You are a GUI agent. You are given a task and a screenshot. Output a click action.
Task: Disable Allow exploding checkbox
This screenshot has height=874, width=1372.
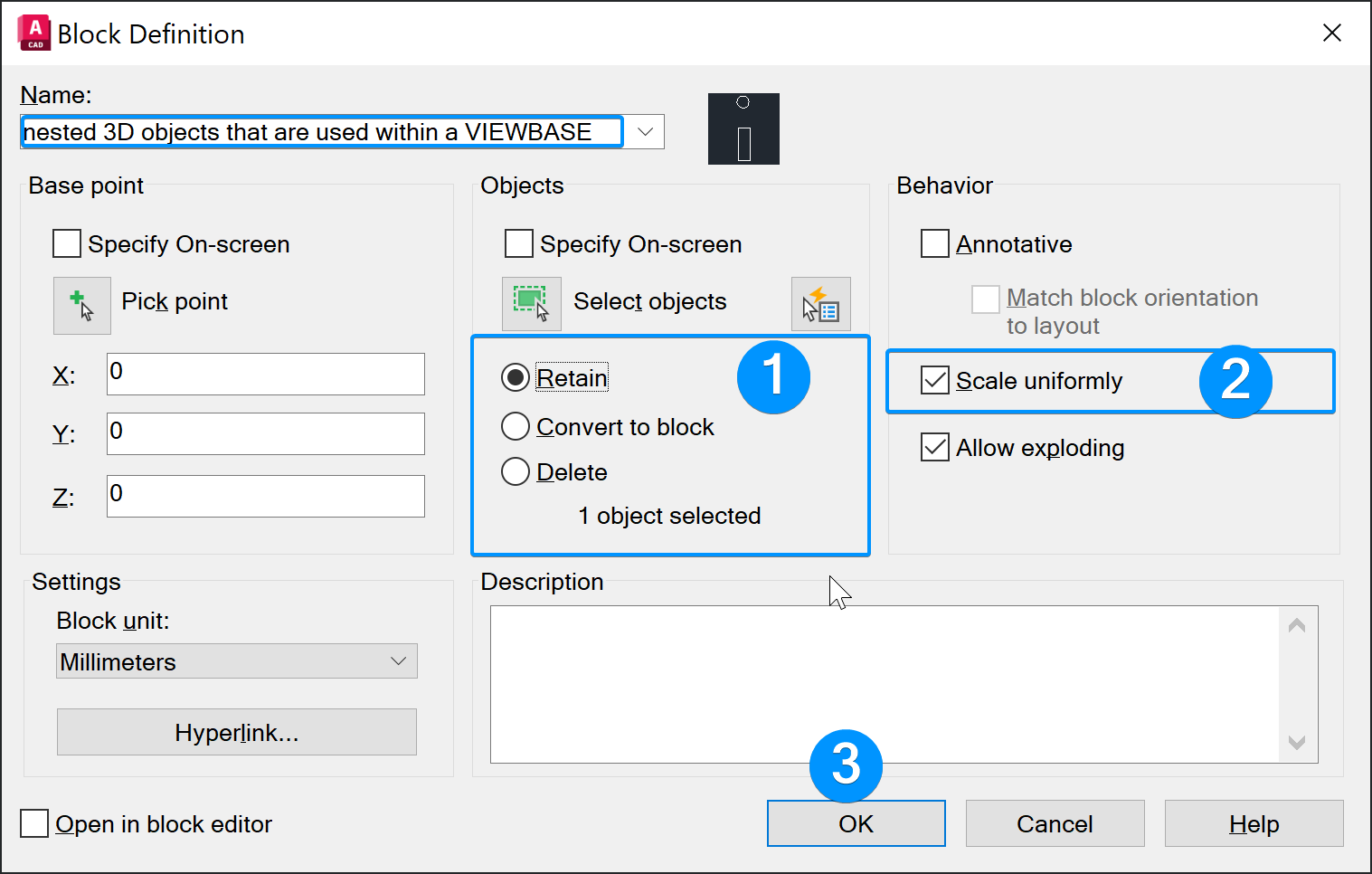pyautogui.click(x=935, y=448)
